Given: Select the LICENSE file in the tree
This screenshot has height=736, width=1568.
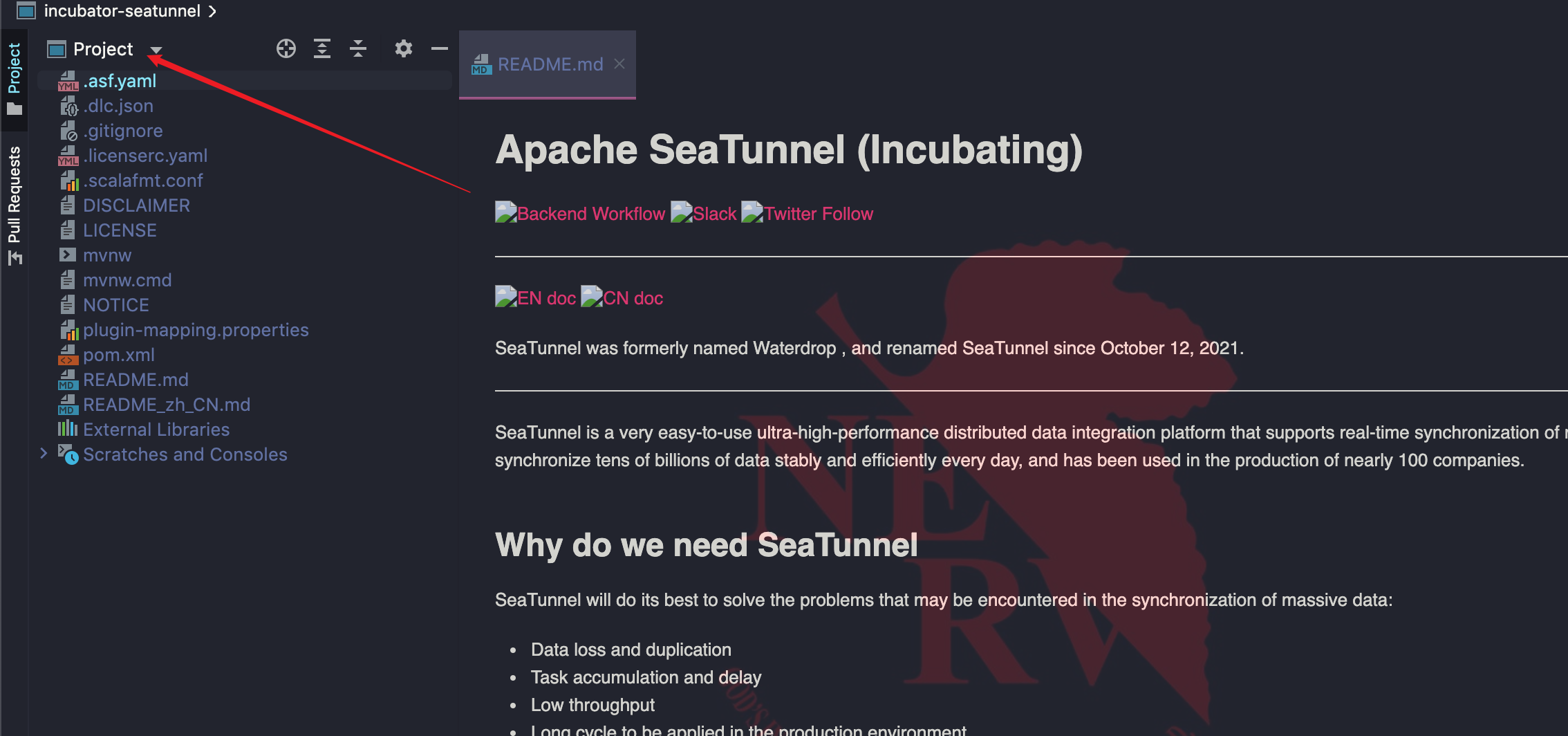Looking at the screenshot, I should tap(120, 230).
